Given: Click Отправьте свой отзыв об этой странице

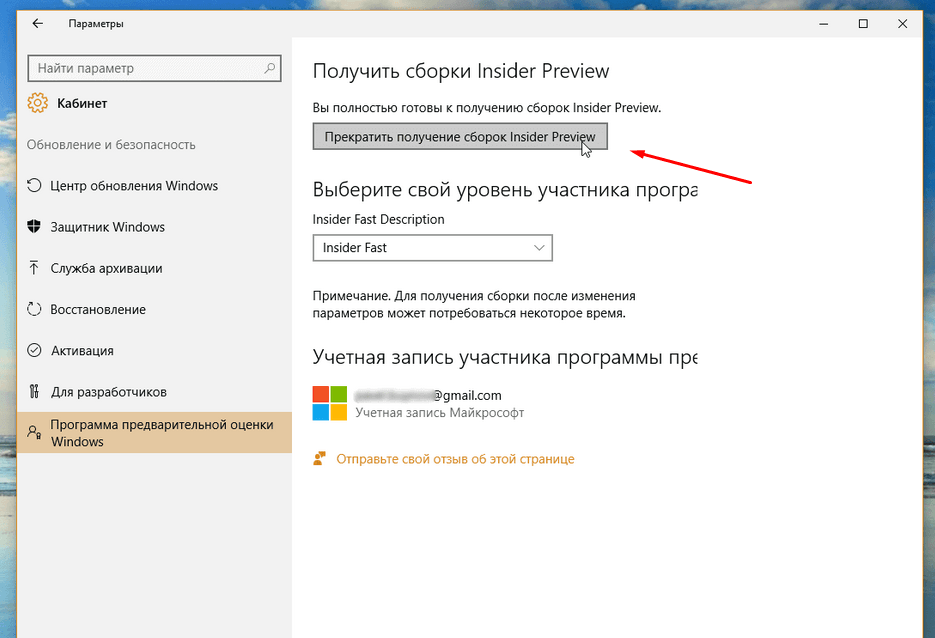Looking at the screenshot, I should point(455,459).
